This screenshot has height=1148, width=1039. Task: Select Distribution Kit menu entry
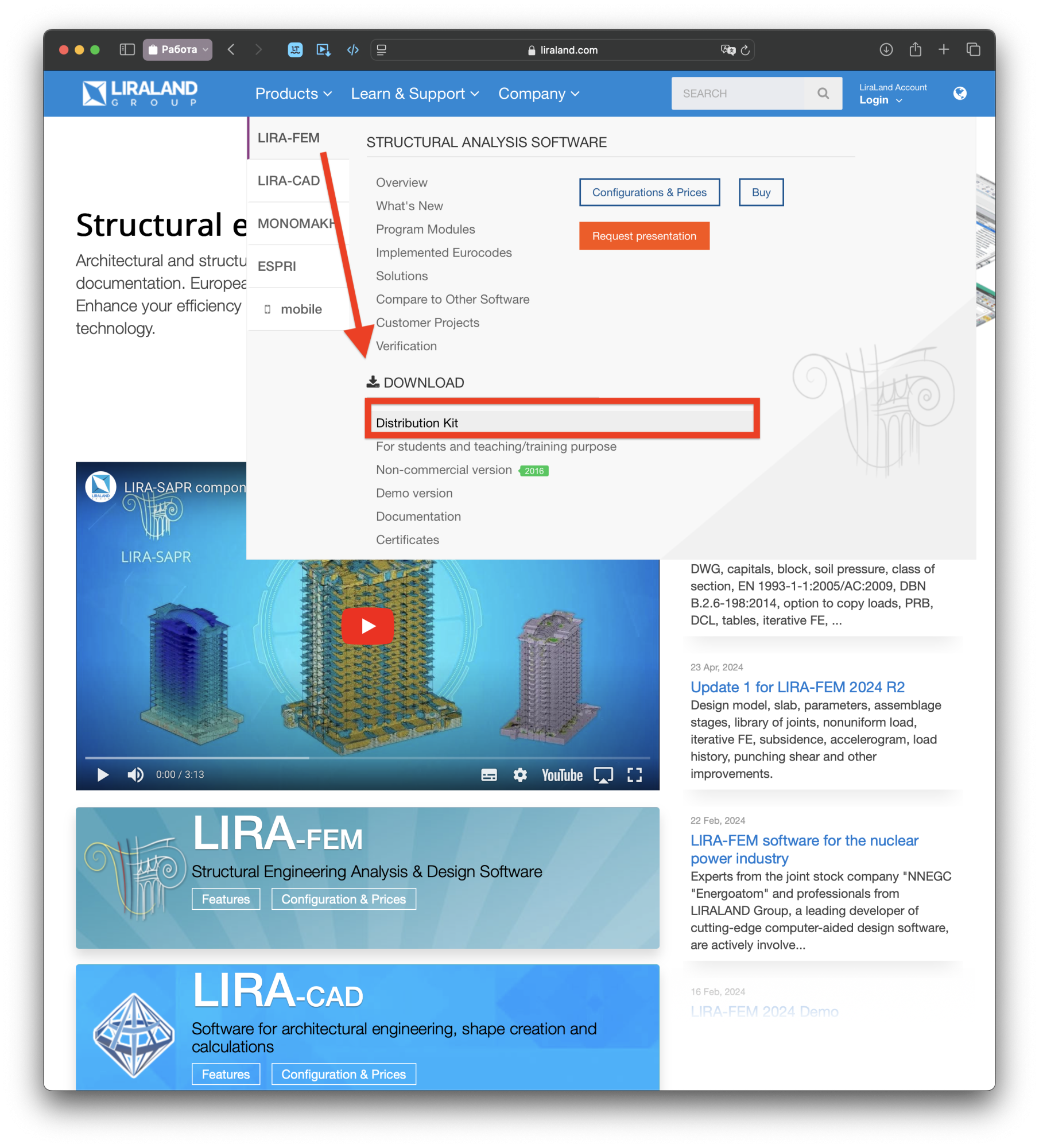click(x=417, y=423)
